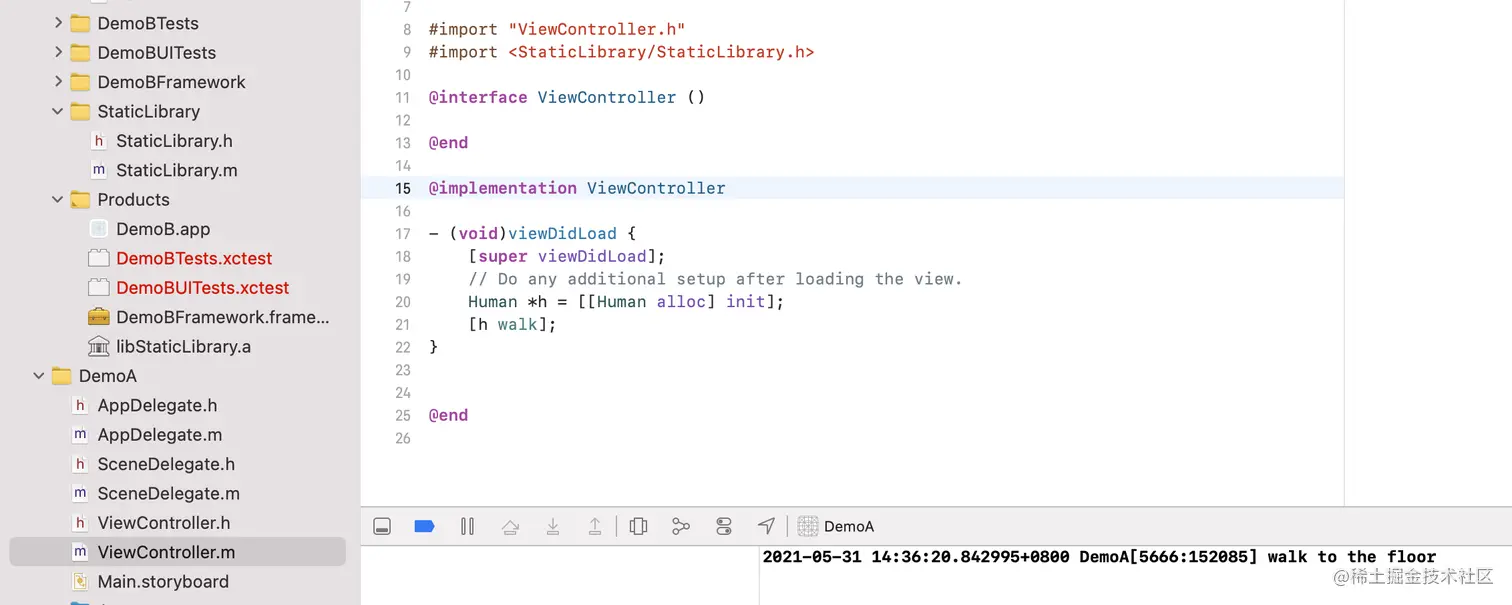Select the DemoA folder row
1512x605 pixels.
[x=107, y=376]
